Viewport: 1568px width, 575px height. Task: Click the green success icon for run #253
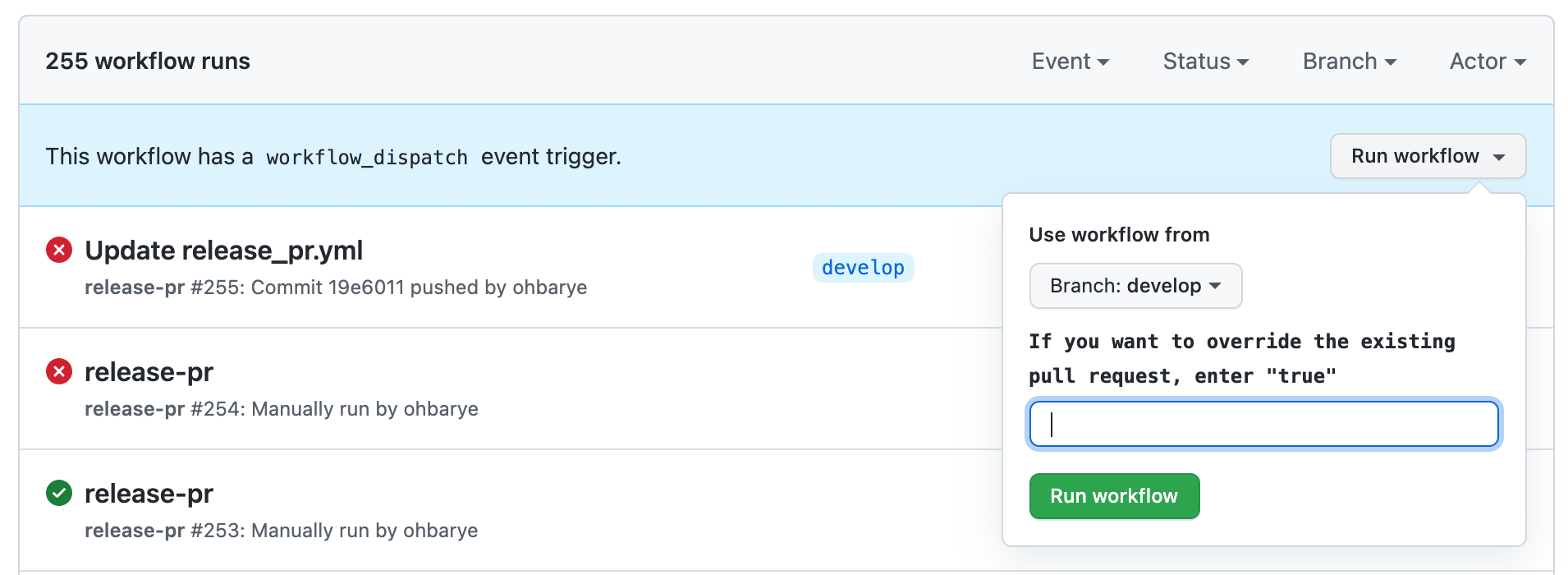pyautogui.click(x=59, y=493)
